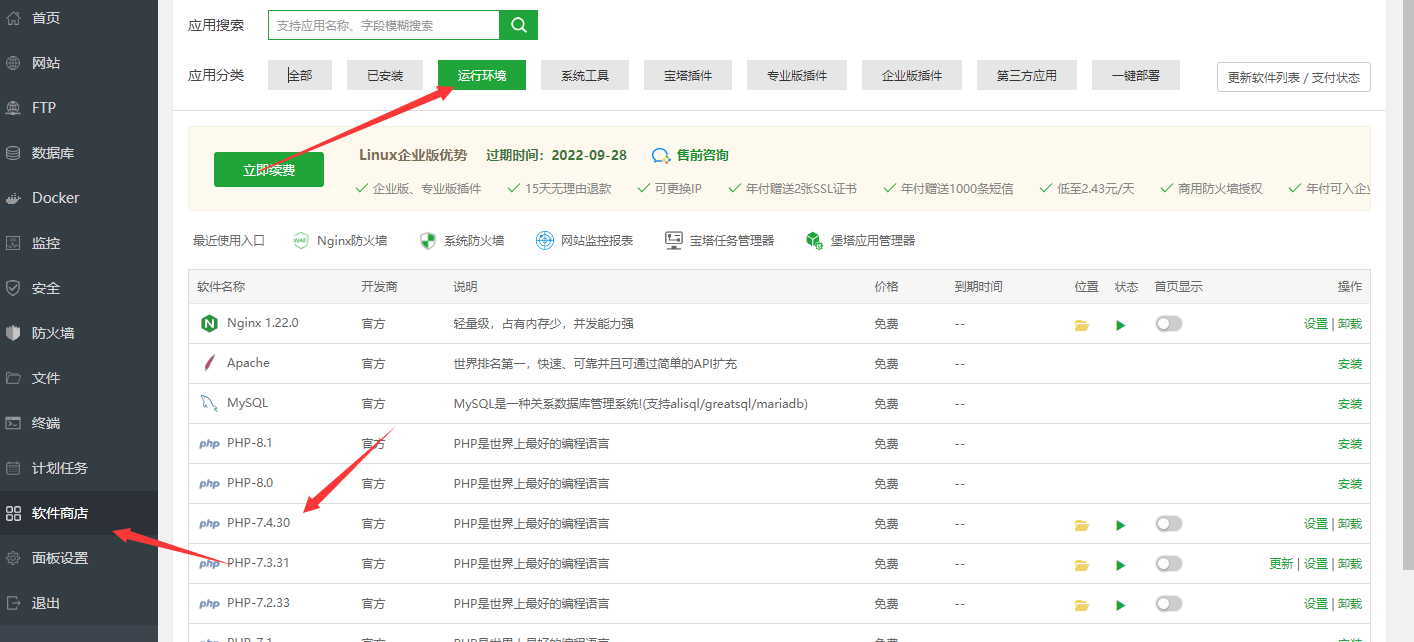Go to 首页 in sidebar
The height and width of the screenshot is (642, 1414).
click(79, 18)
